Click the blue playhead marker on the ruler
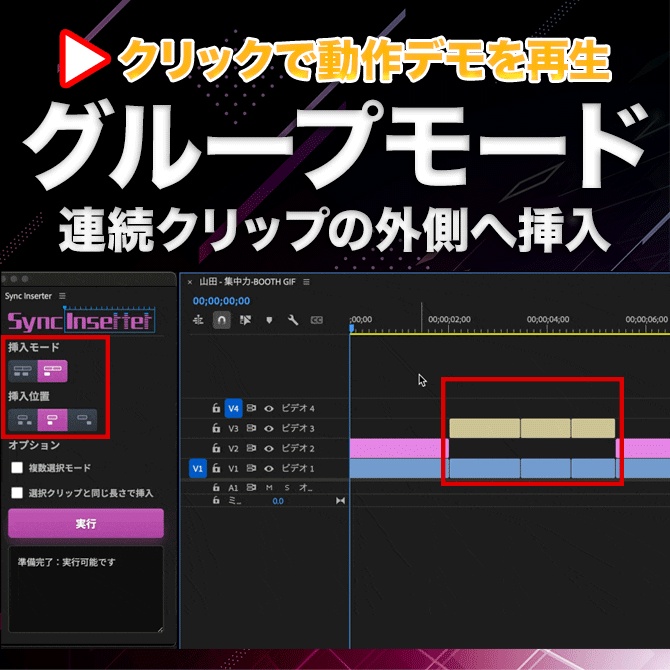The image size is (670, 670). click(x=352, y=328)
